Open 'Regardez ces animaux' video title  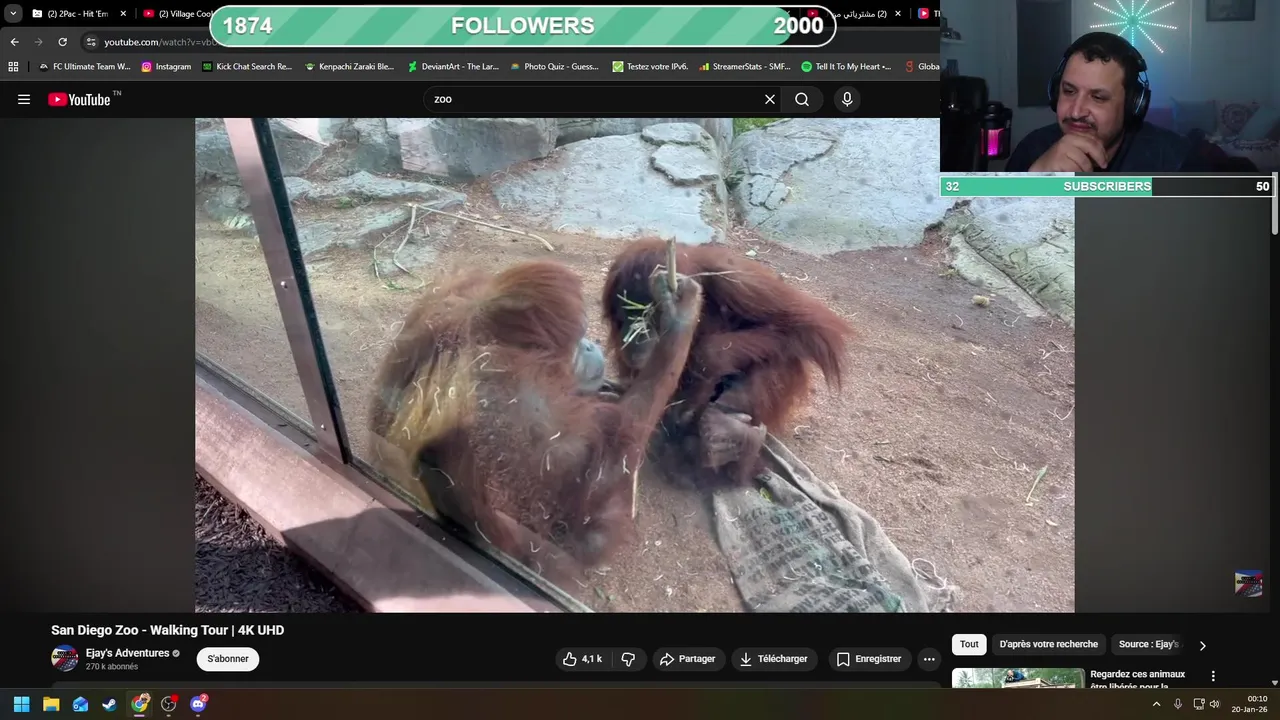point(1137,680)
